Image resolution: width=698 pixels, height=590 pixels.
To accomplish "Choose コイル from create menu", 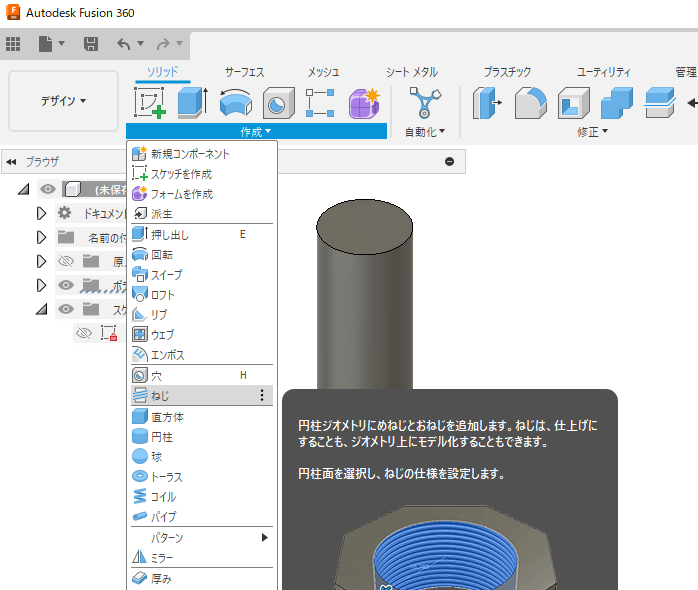I will [x=202, y=497].
